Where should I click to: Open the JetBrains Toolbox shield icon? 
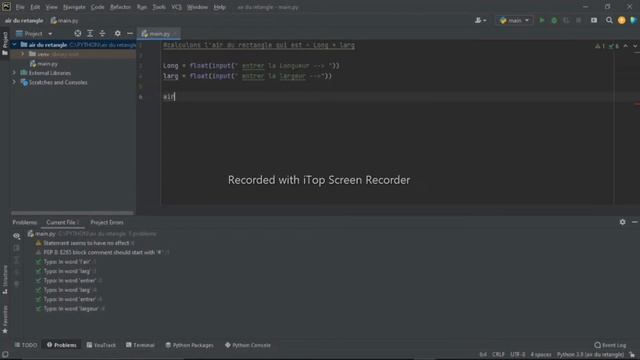click(x=633, y=20)
